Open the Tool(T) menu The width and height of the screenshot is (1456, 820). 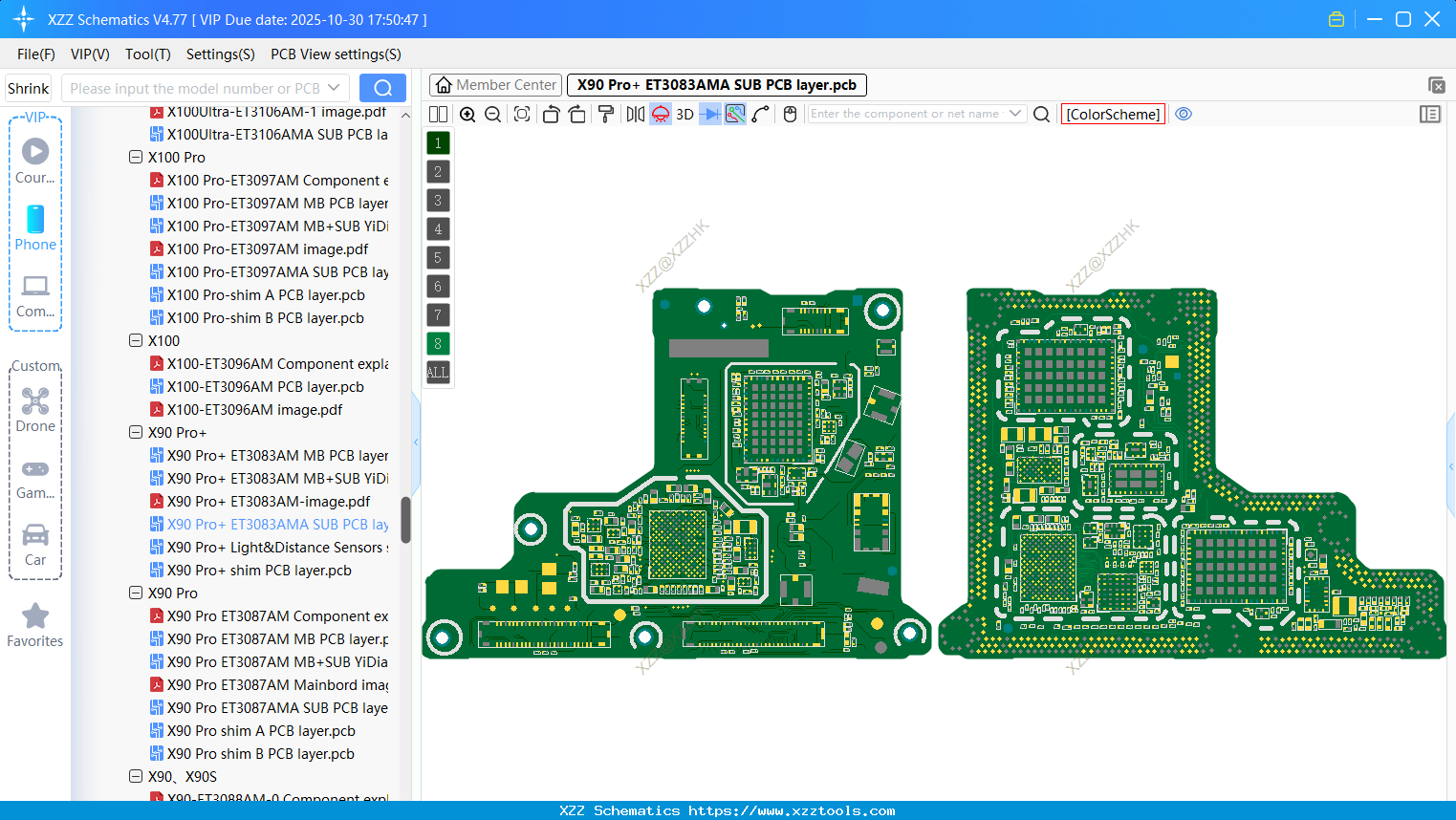pyautogui.click(x=147, y=54)
